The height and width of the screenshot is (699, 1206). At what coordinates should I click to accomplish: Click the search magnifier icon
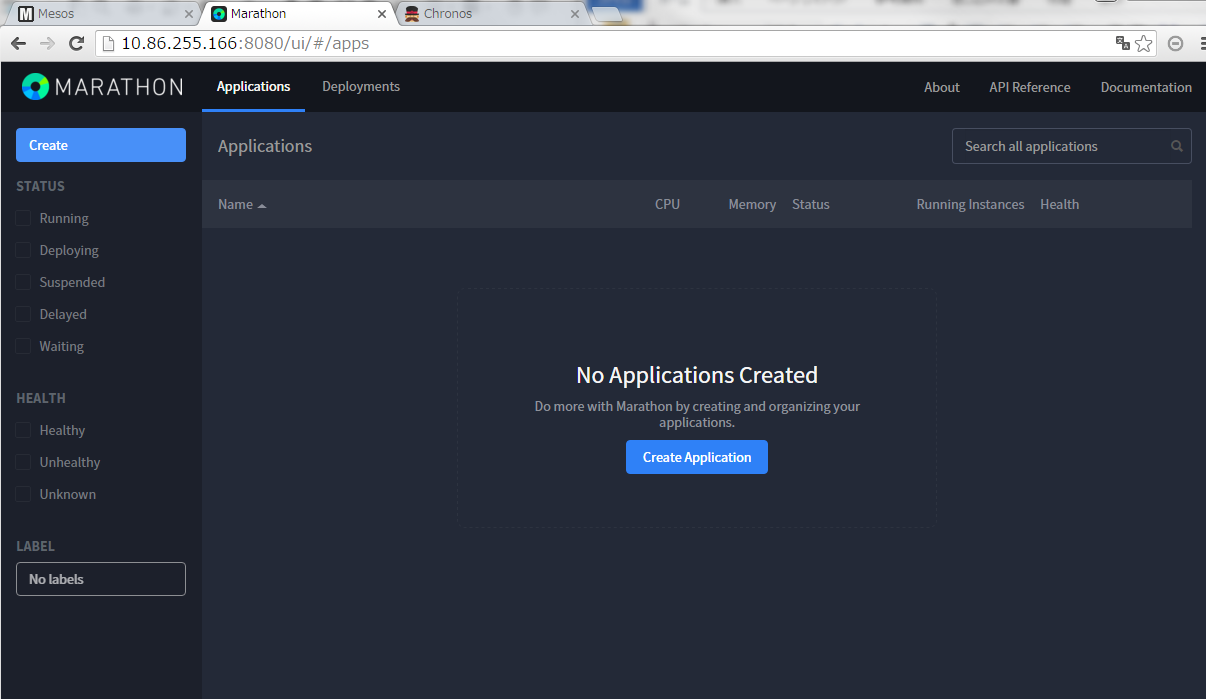click(1177, 146)
